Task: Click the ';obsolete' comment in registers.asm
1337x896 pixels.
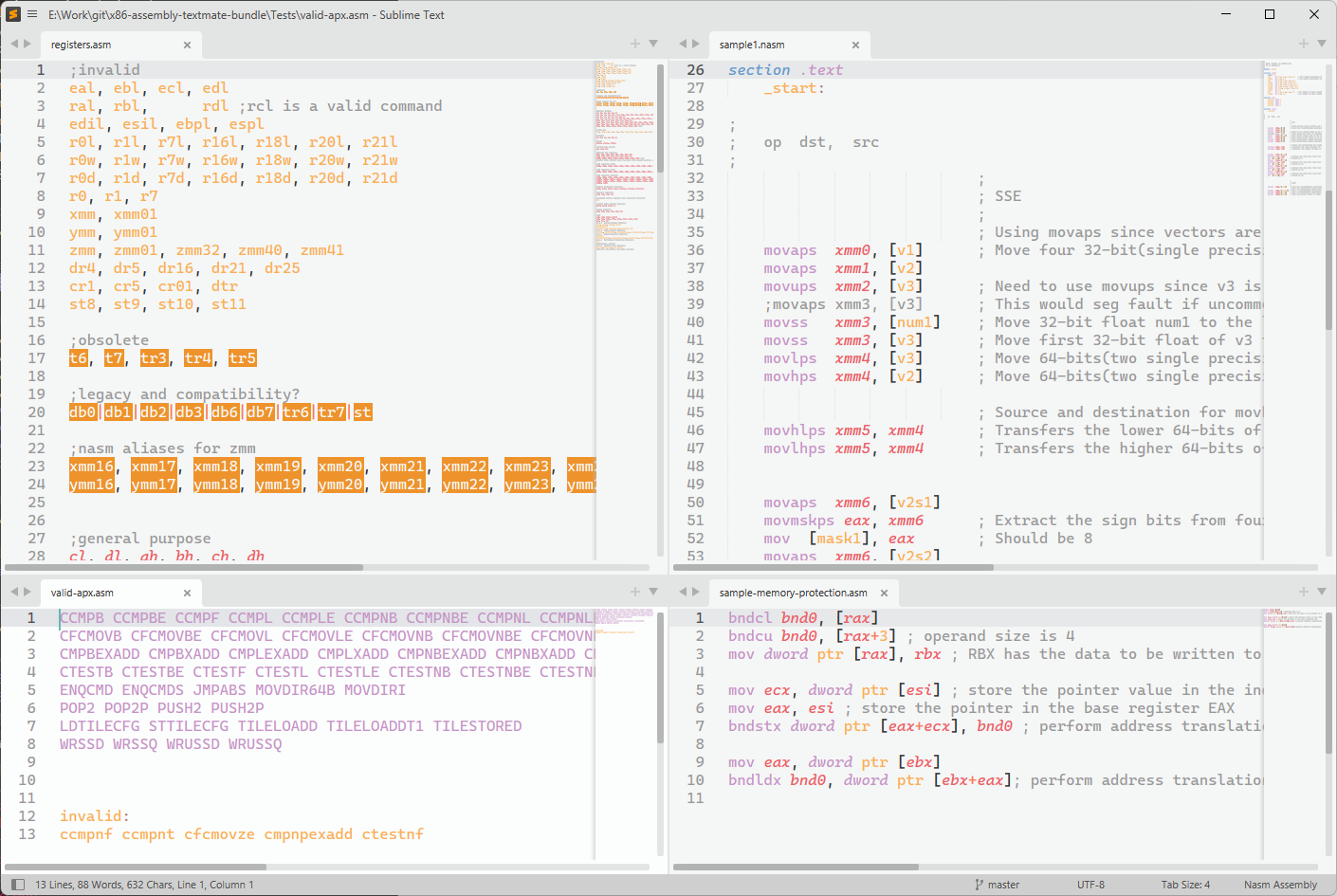Action: [x=109, y=340]
